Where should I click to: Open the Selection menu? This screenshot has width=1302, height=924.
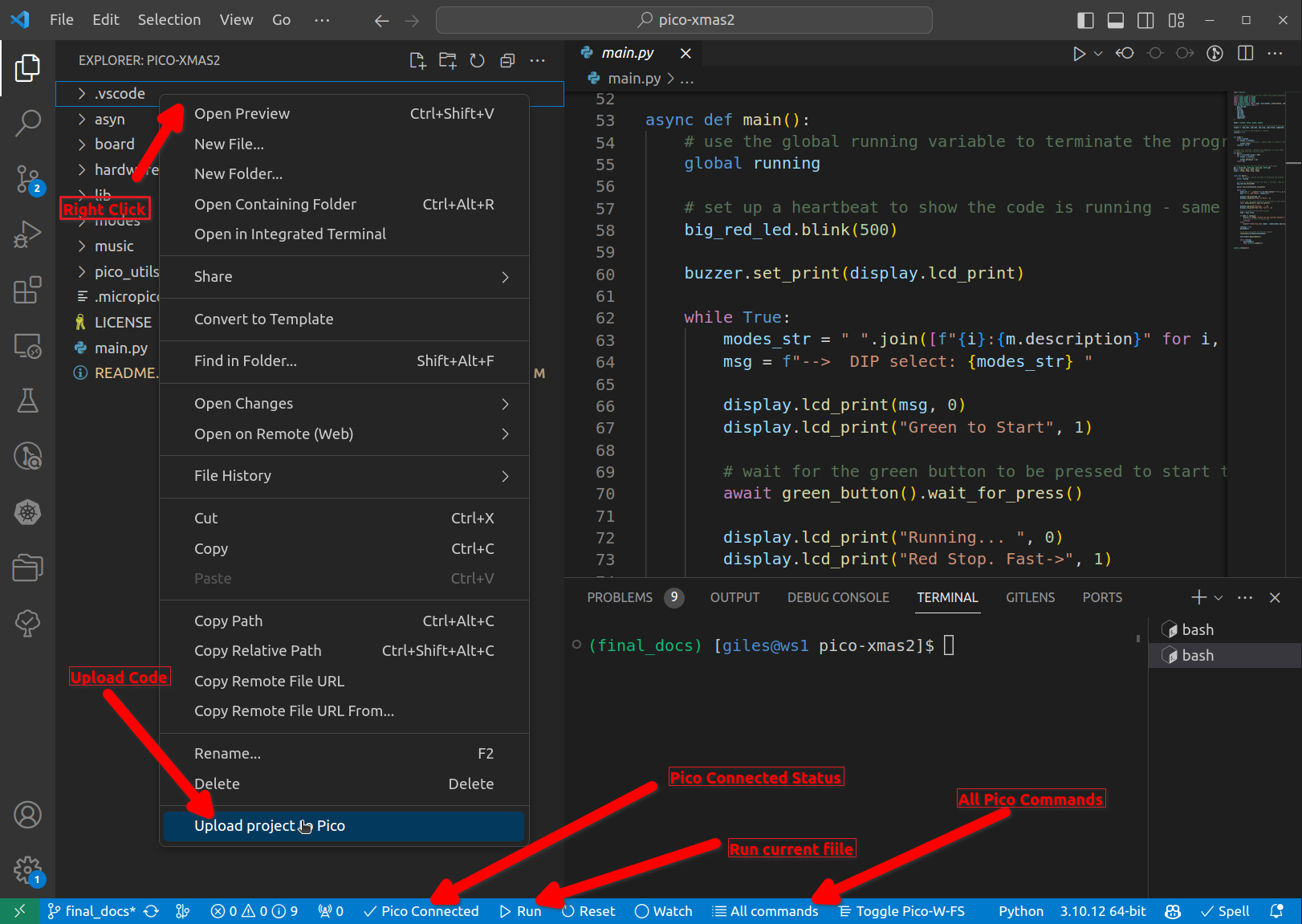(x=169, y=20)
